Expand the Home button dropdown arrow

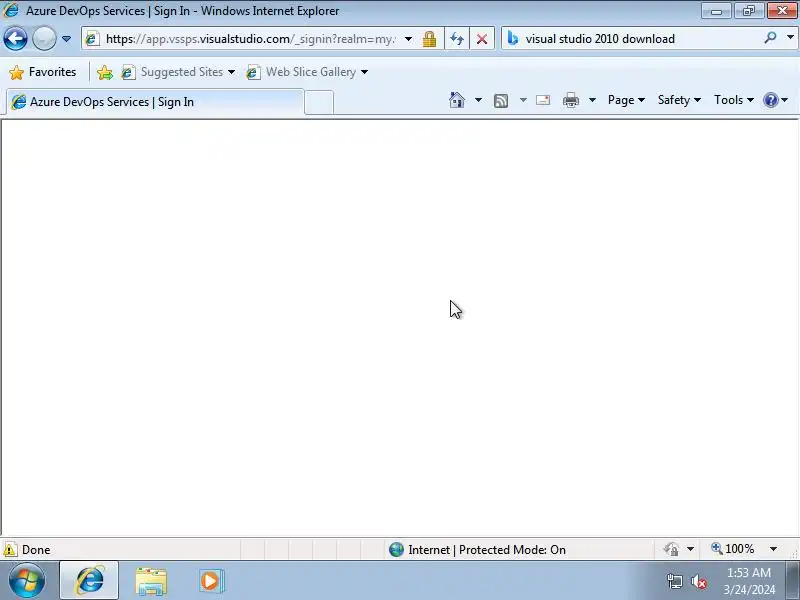click(x=478, y=100)
